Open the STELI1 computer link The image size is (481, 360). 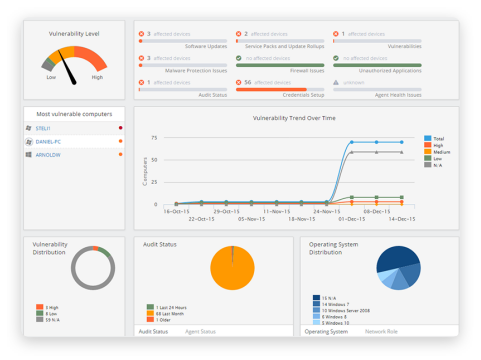(43, 128)
